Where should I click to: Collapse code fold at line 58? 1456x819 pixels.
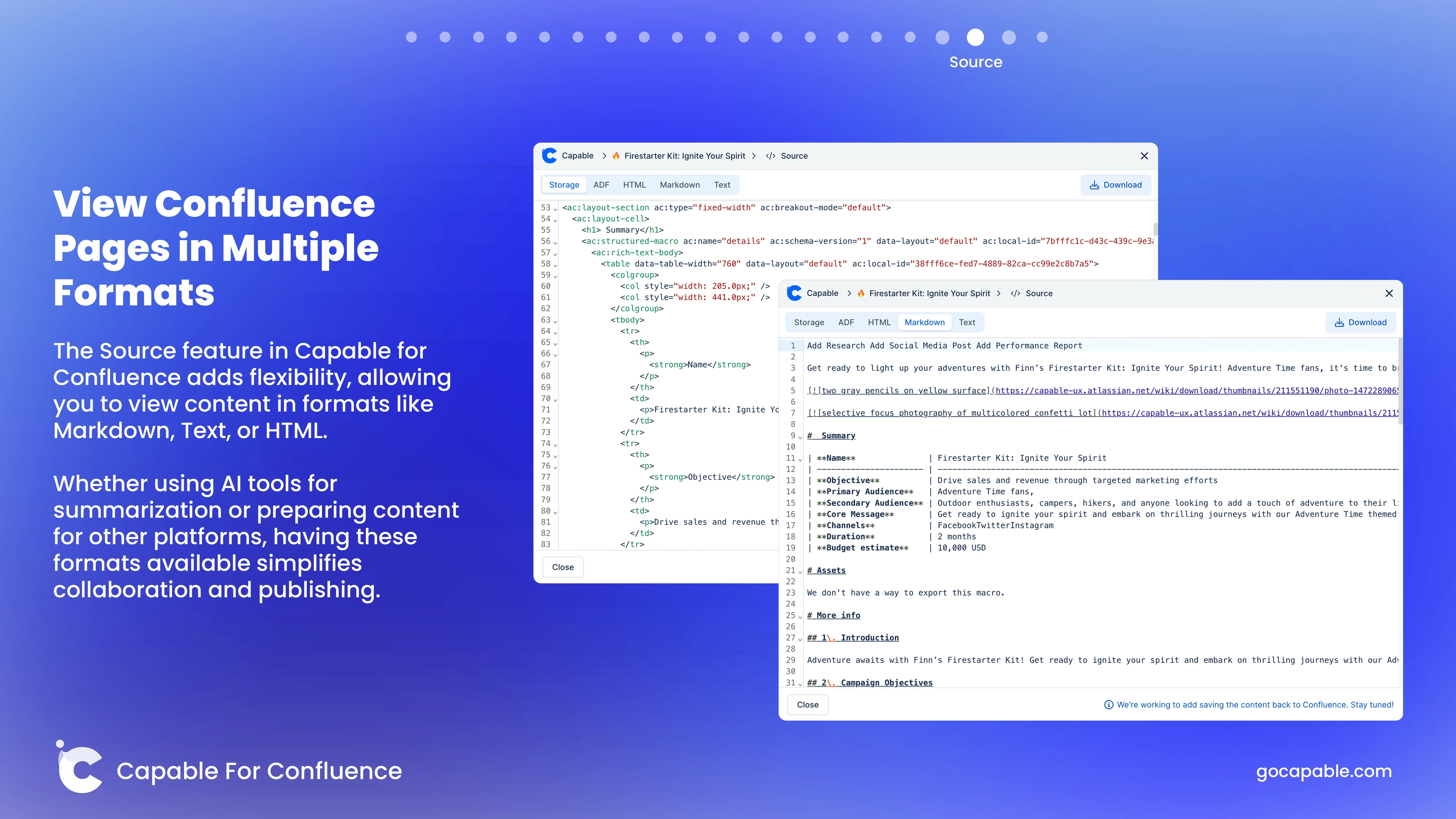coord(555,265)
